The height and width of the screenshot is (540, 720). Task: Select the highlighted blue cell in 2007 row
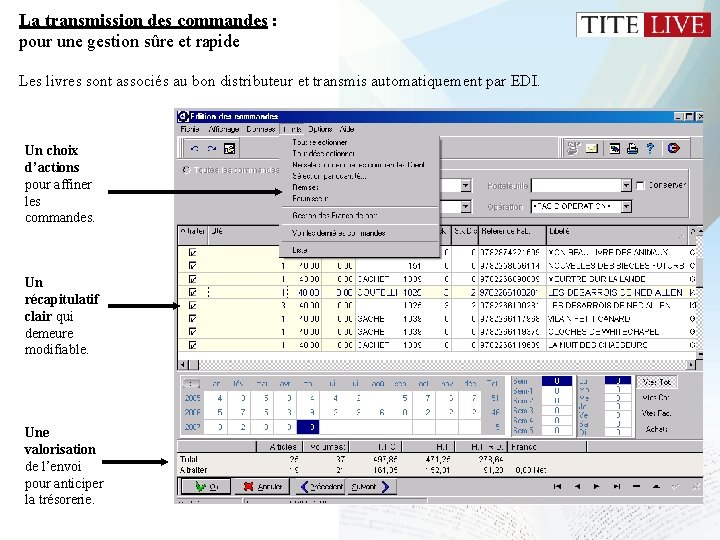308,427
